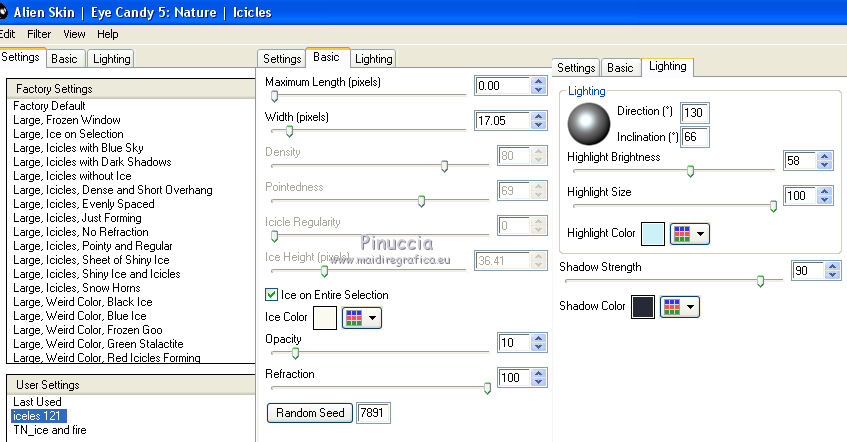Switch to Settings tab in middle panel
The width and height of the screenshot is (847, 442).
[282, 59]
